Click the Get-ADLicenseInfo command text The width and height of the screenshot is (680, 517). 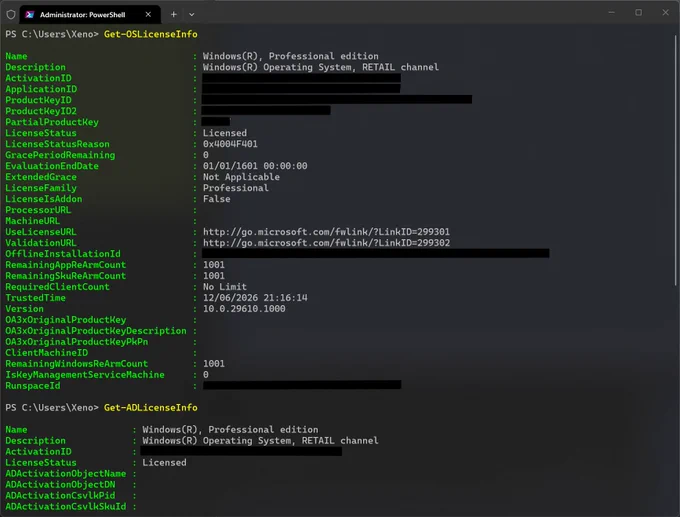tap(150, 408)
